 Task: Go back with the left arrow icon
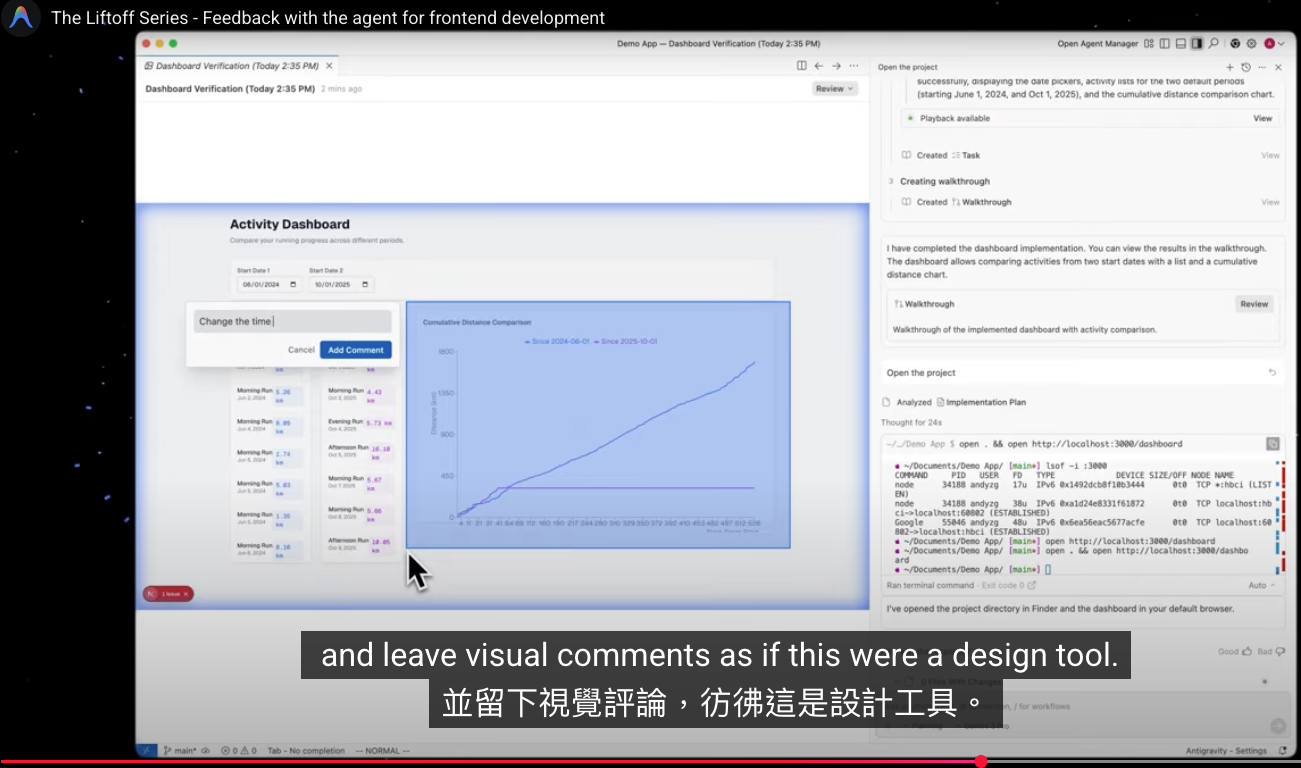tap(818, 66)
